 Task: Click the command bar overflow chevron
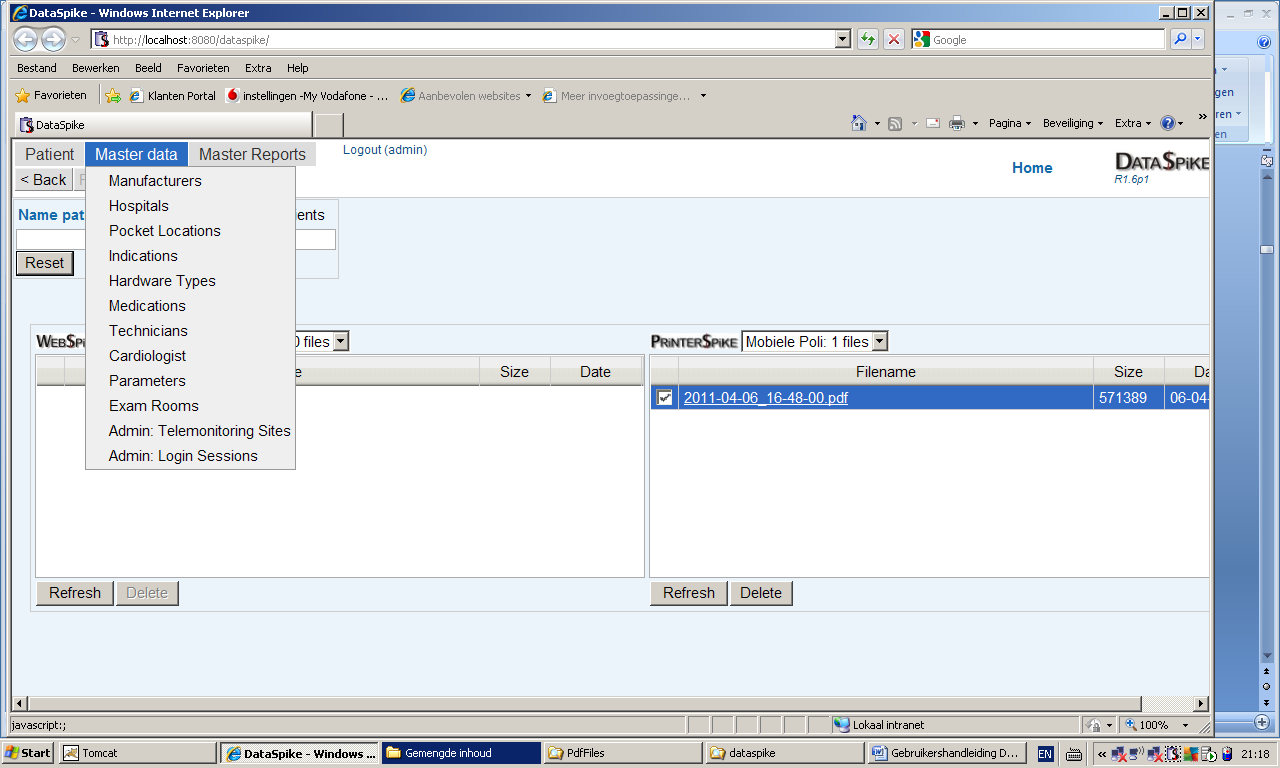(x=1202, y=118)
